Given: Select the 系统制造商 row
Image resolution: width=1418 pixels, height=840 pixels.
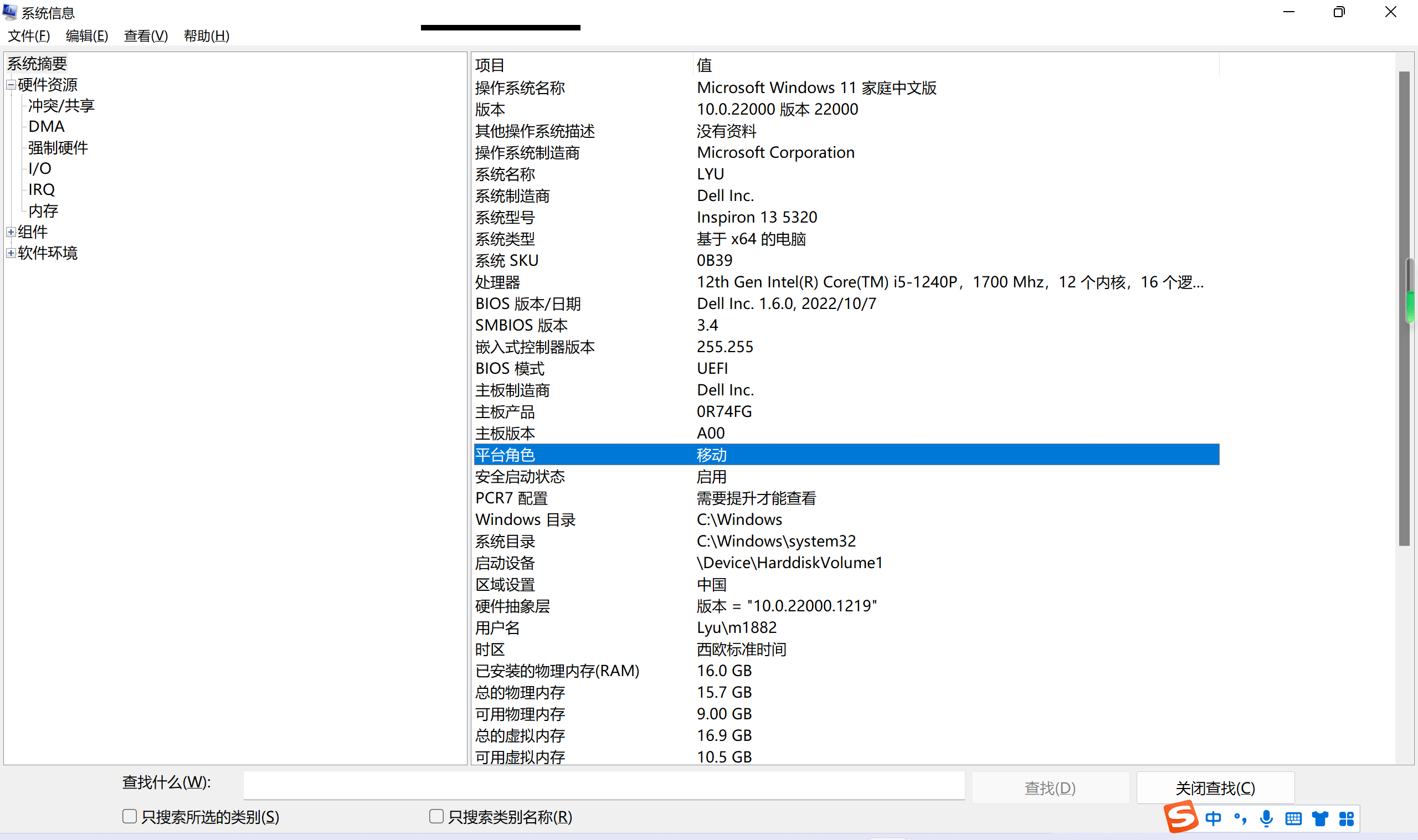Looking at the screenshot, I should tap(846, 196).
